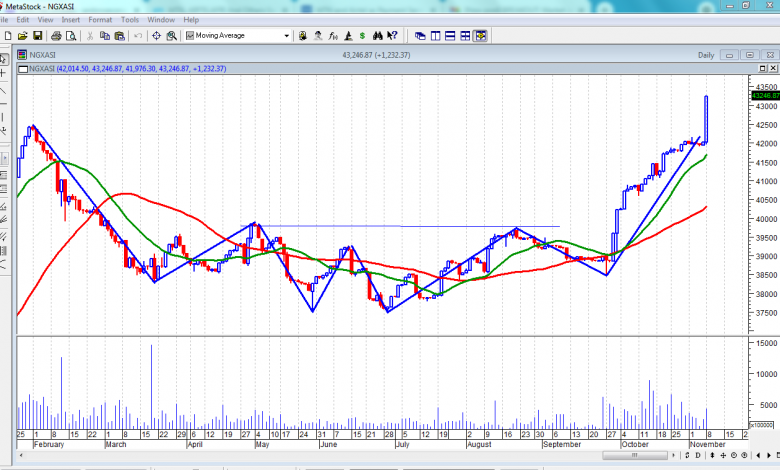The width and height of the screenshot is (780, 470).
Task: Open Print Preview from the toolbar
Action: point(71,36)
